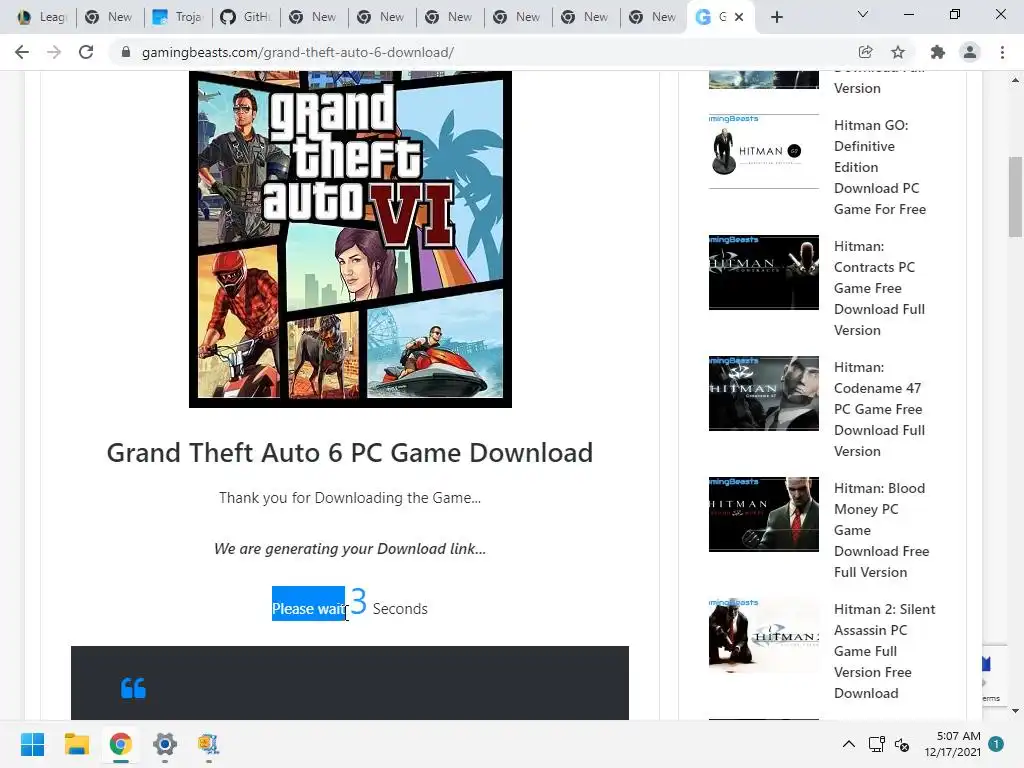This screenshot has height=768, width=1024.
Task: Open the extensions puzzle icon
Action: click(x=938, y=52)
